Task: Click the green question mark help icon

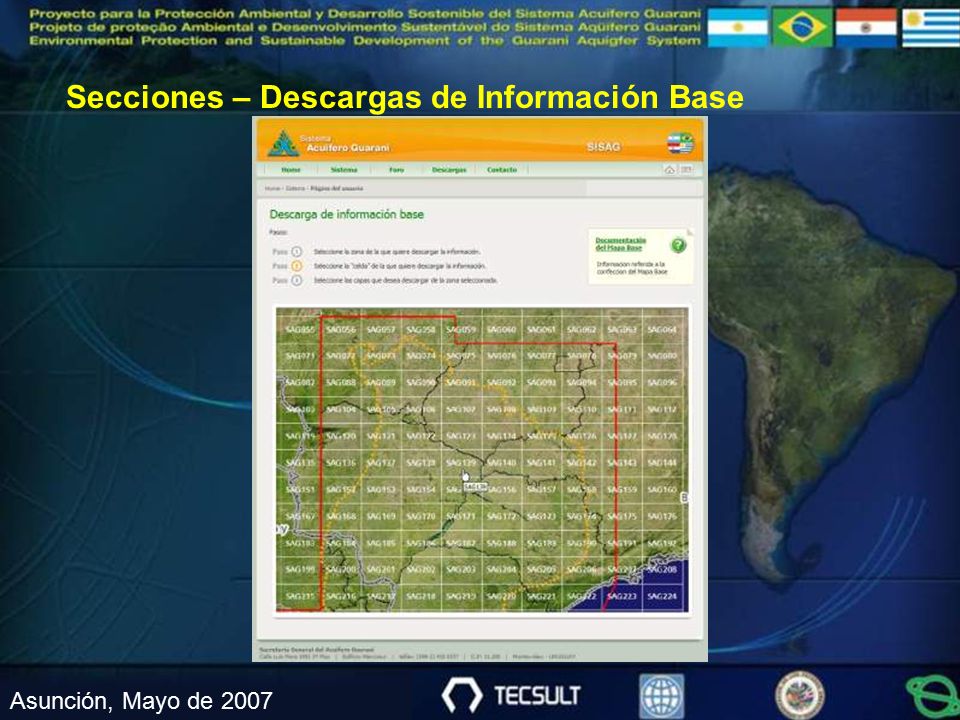Action: click(x=678, y=246)
